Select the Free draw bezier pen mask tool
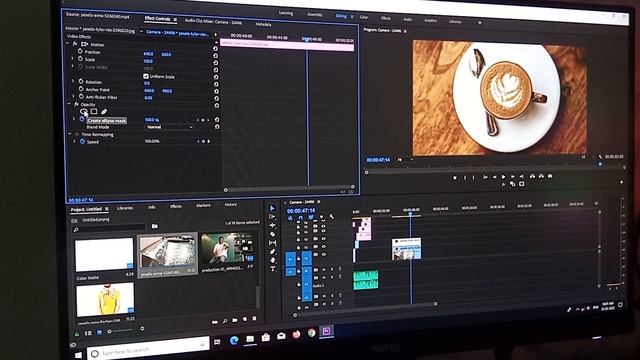The height and width of the screenshot is (360, 640). (104, 111)
